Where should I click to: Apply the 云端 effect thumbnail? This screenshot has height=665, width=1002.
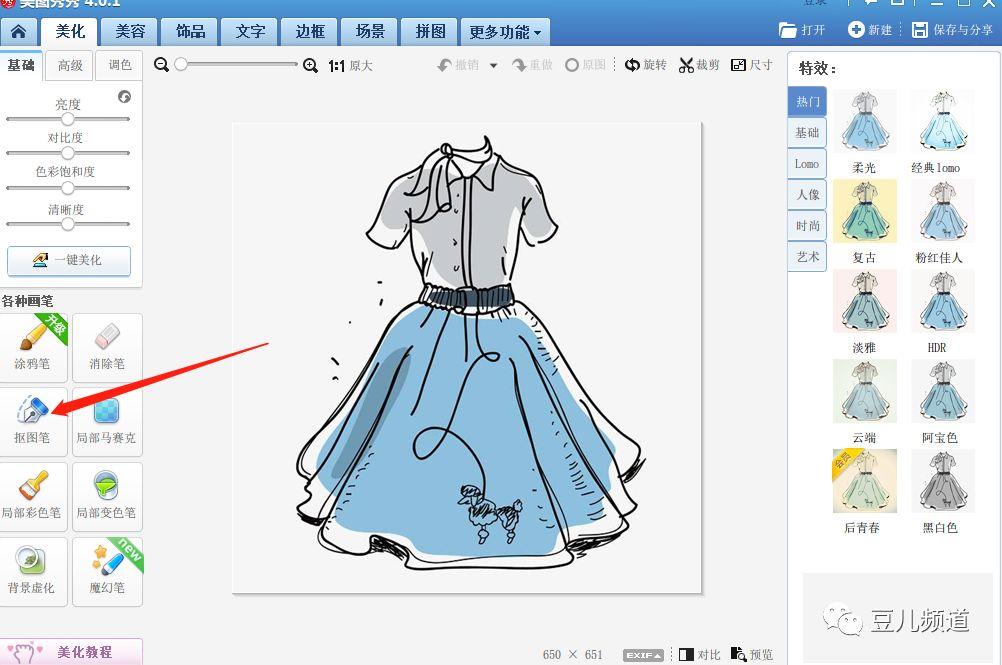coord(865,392)
